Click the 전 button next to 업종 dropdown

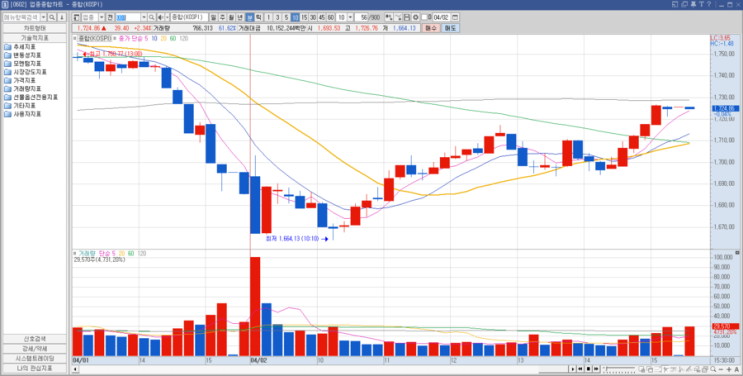(x=110, y=17)
